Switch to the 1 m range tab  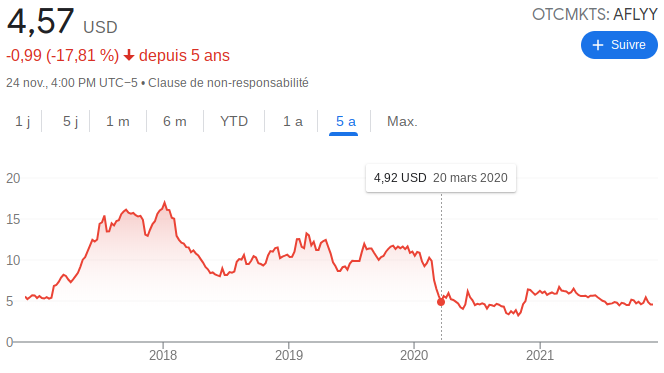coord(118,122)
